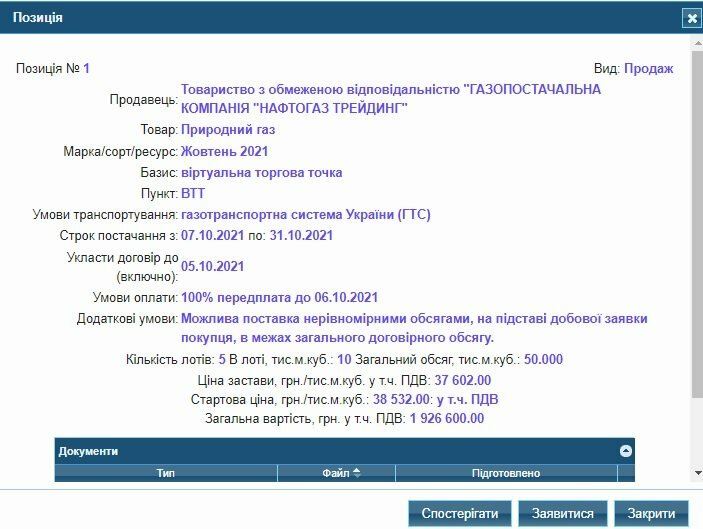This screenshot has height=529, width=703.
Task: Click the Заявитися button
Action: pyautogui.click(x=563, y=513)
